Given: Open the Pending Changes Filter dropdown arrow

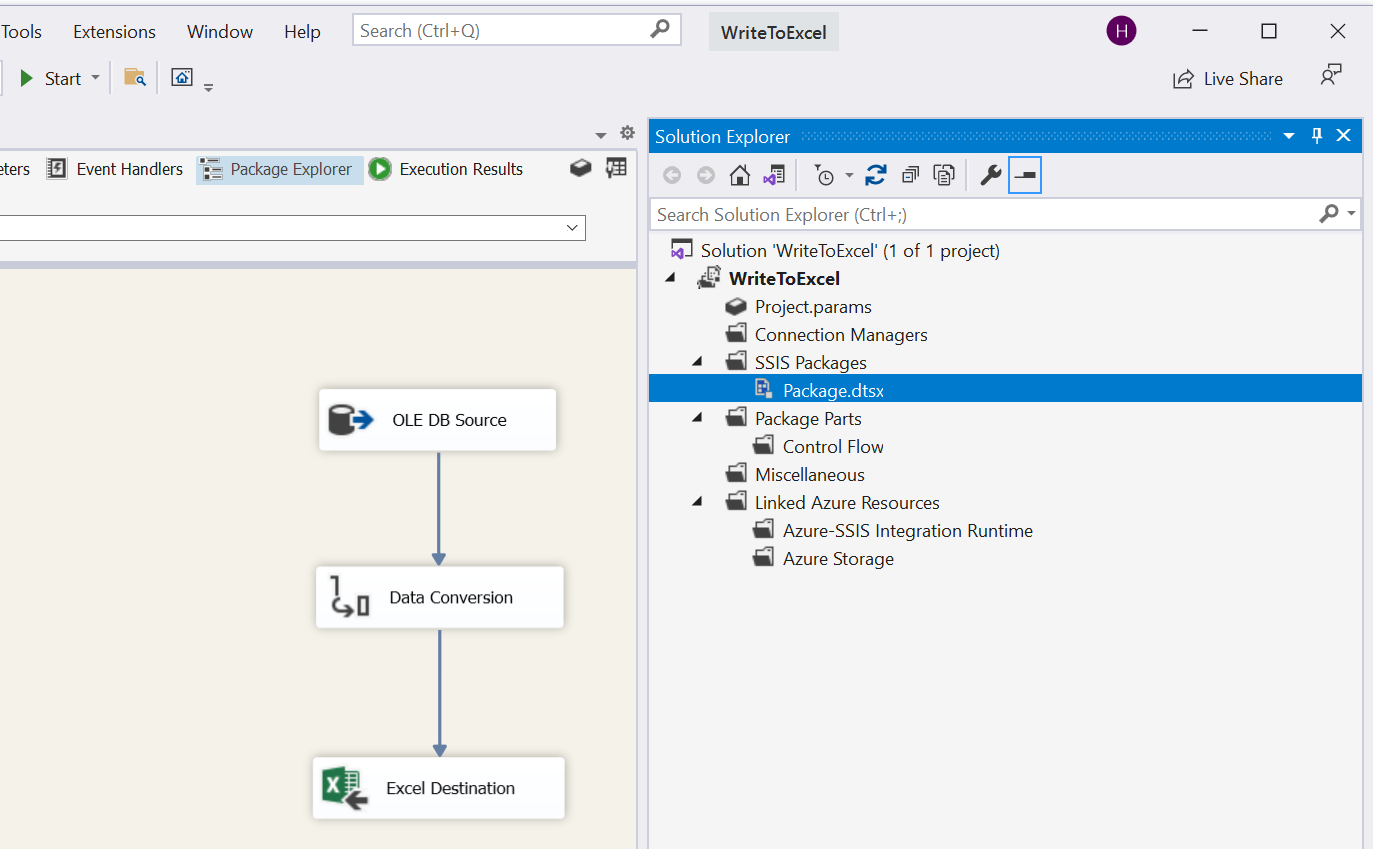Looking at the screenshot, I should (849, 176).
